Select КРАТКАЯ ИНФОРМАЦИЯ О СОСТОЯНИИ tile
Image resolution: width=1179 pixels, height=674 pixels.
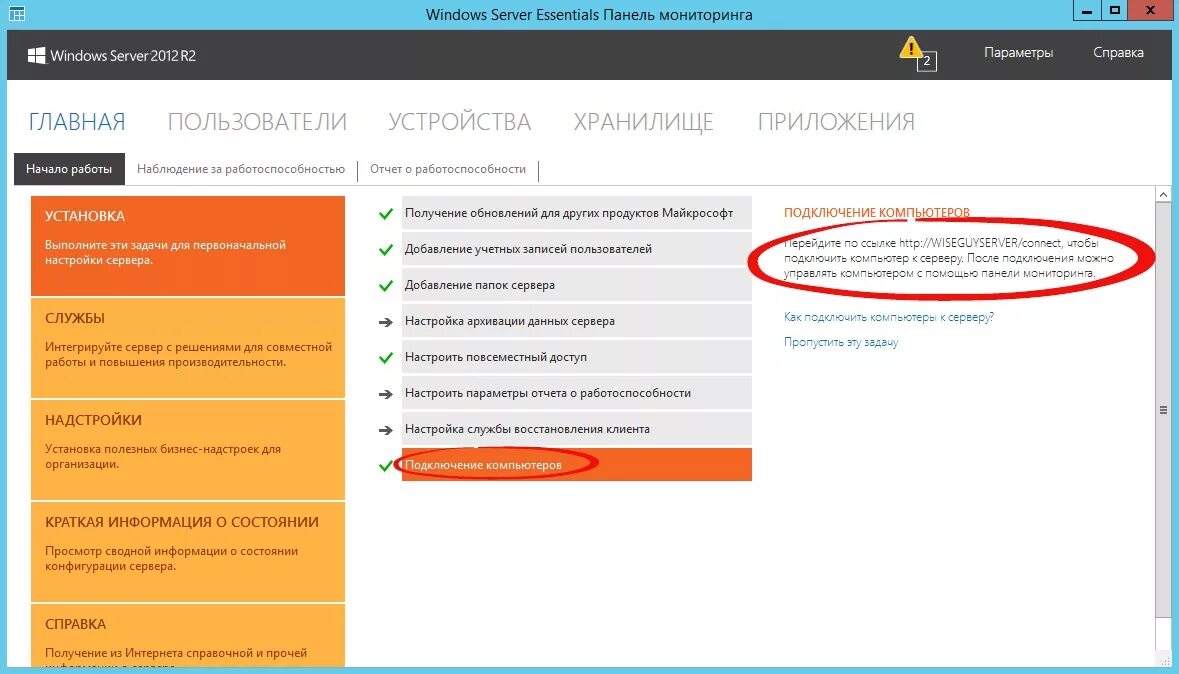pos(188,551)
